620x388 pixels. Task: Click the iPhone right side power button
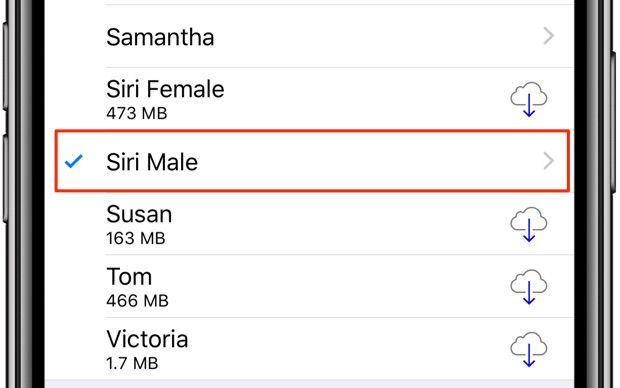[613, 123]
